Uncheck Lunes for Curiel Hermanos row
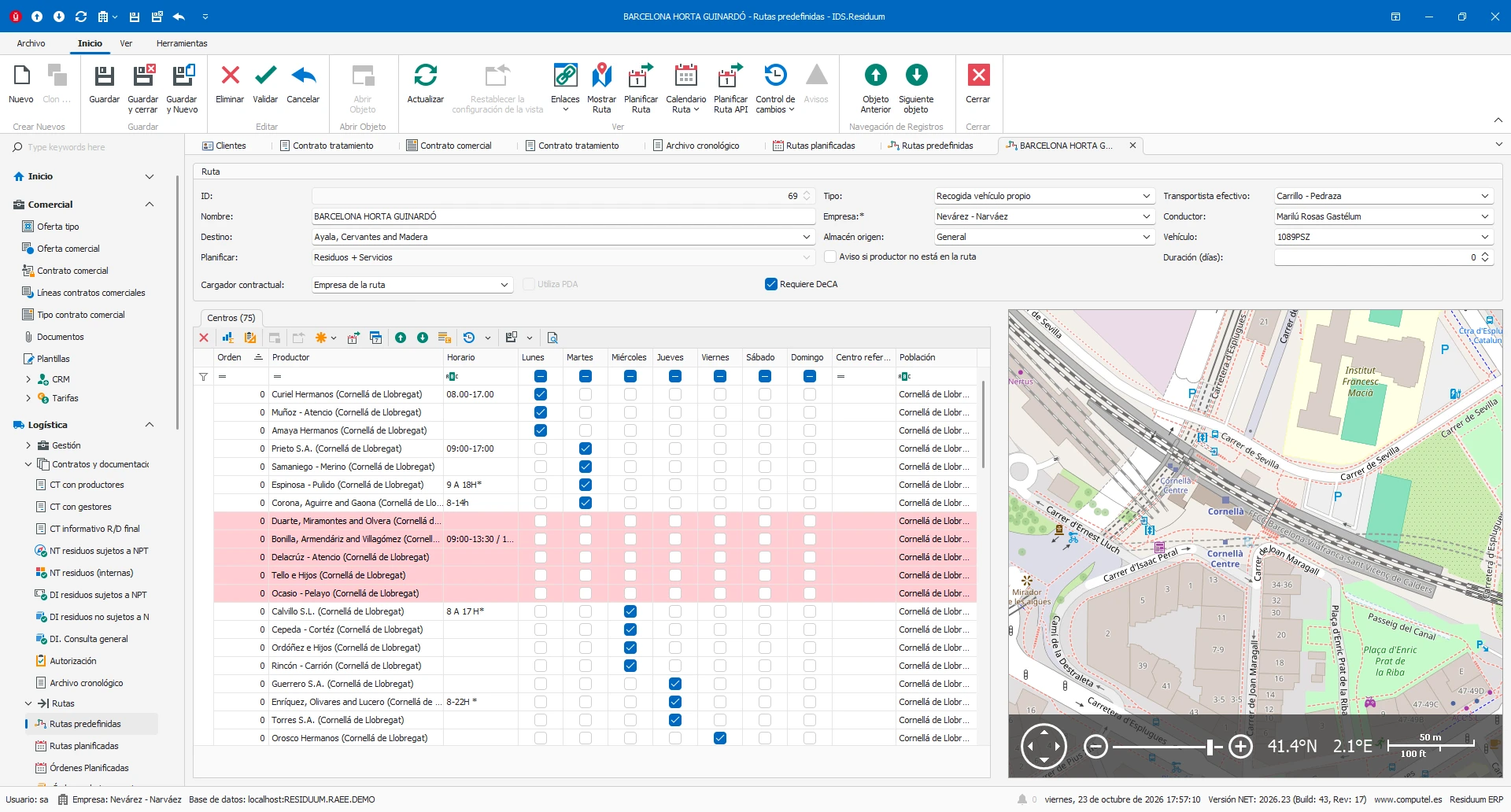This screenshot has height=812, width=1511. (541, 394)
